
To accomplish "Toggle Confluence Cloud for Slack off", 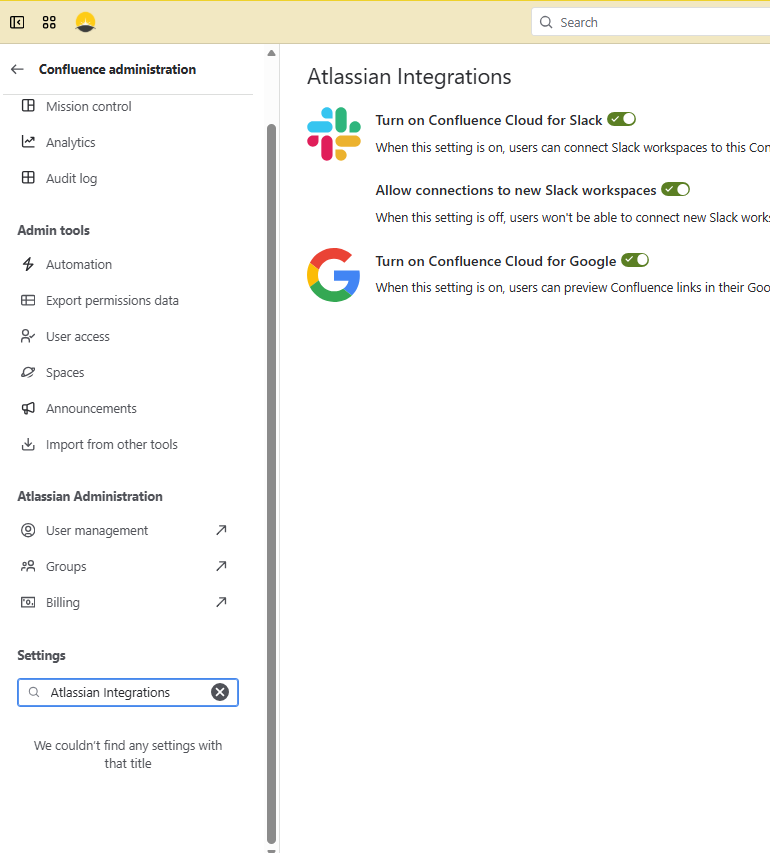I will tap(621, 119).
